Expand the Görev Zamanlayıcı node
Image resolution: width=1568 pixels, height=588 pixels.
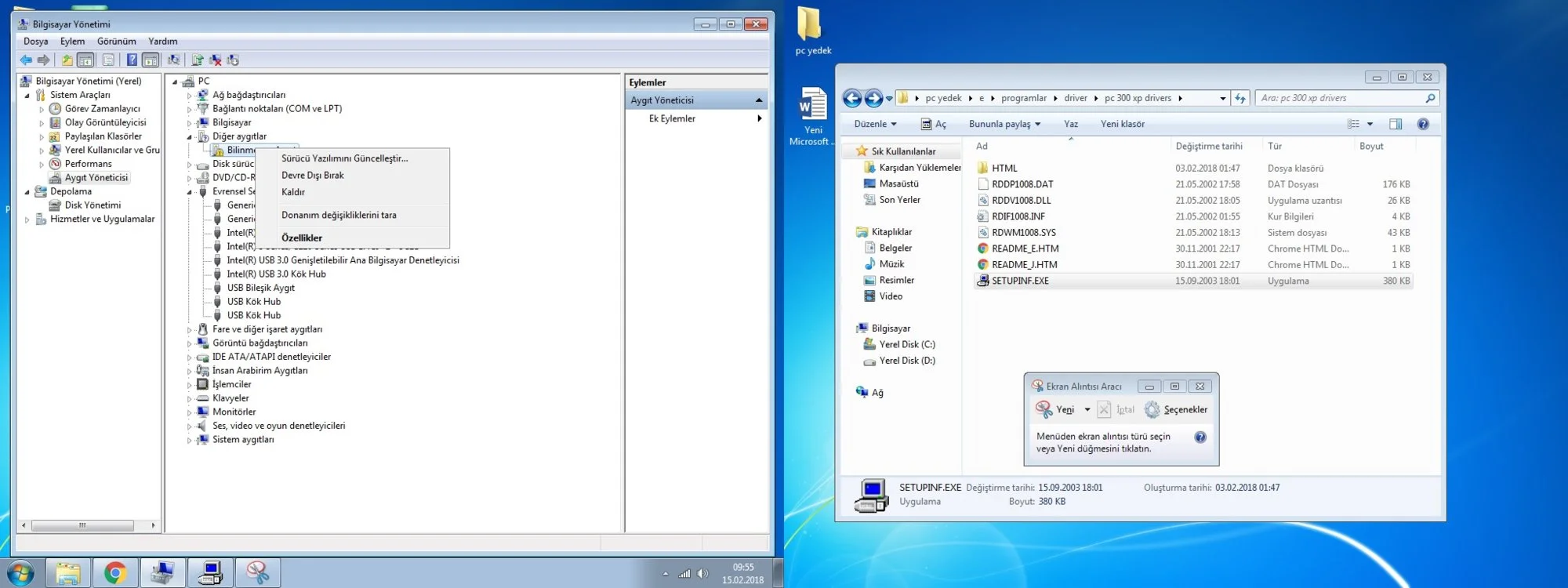coord(42,109)
